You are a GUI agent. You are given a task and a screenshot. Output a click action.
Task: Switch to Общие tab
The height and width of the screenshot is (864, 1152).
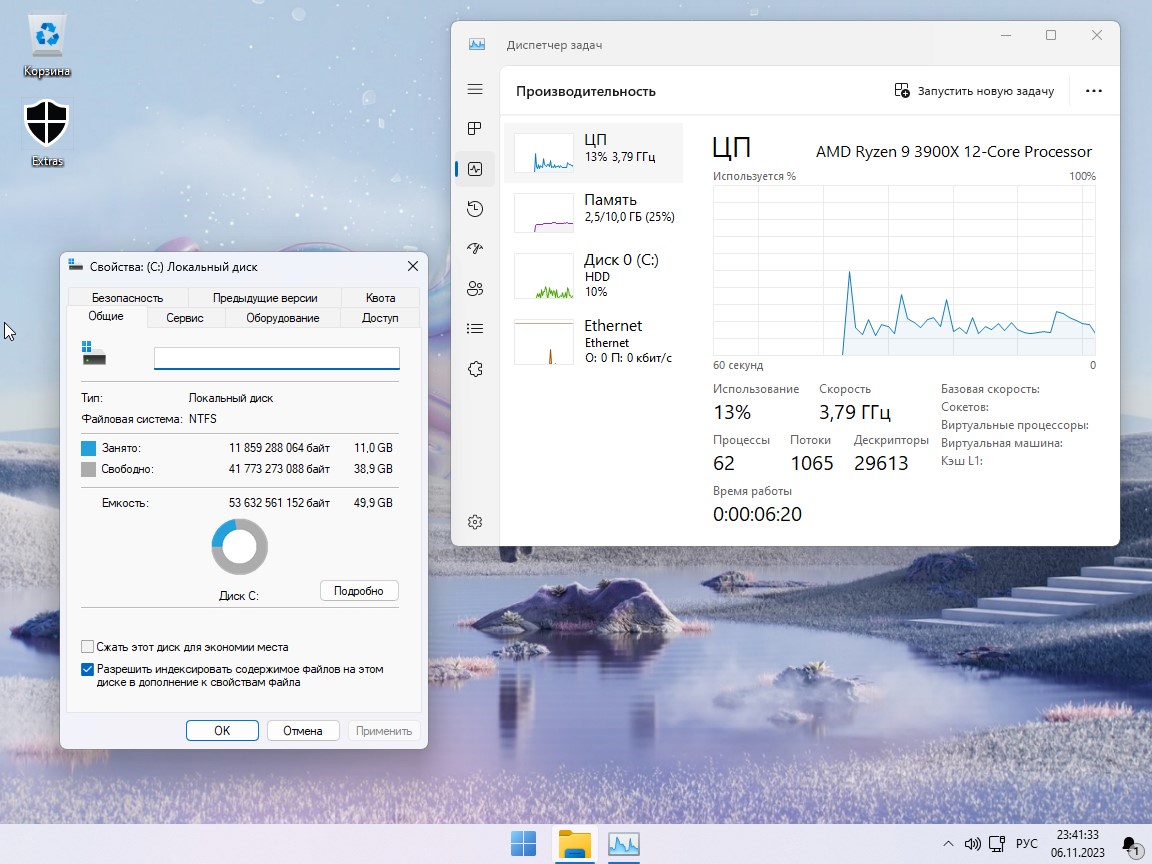(x=106, y=316)
